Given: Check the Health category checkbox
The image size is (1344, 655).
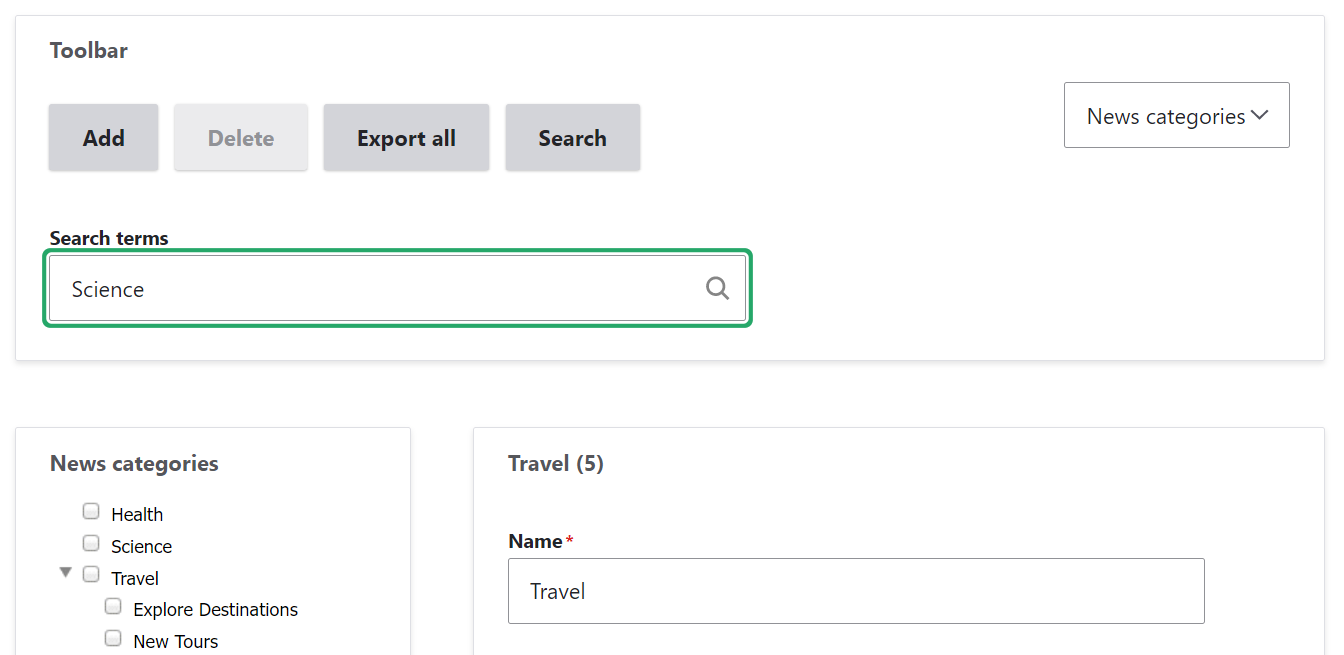Looking at the screenshot, I should tap(91, 510).
